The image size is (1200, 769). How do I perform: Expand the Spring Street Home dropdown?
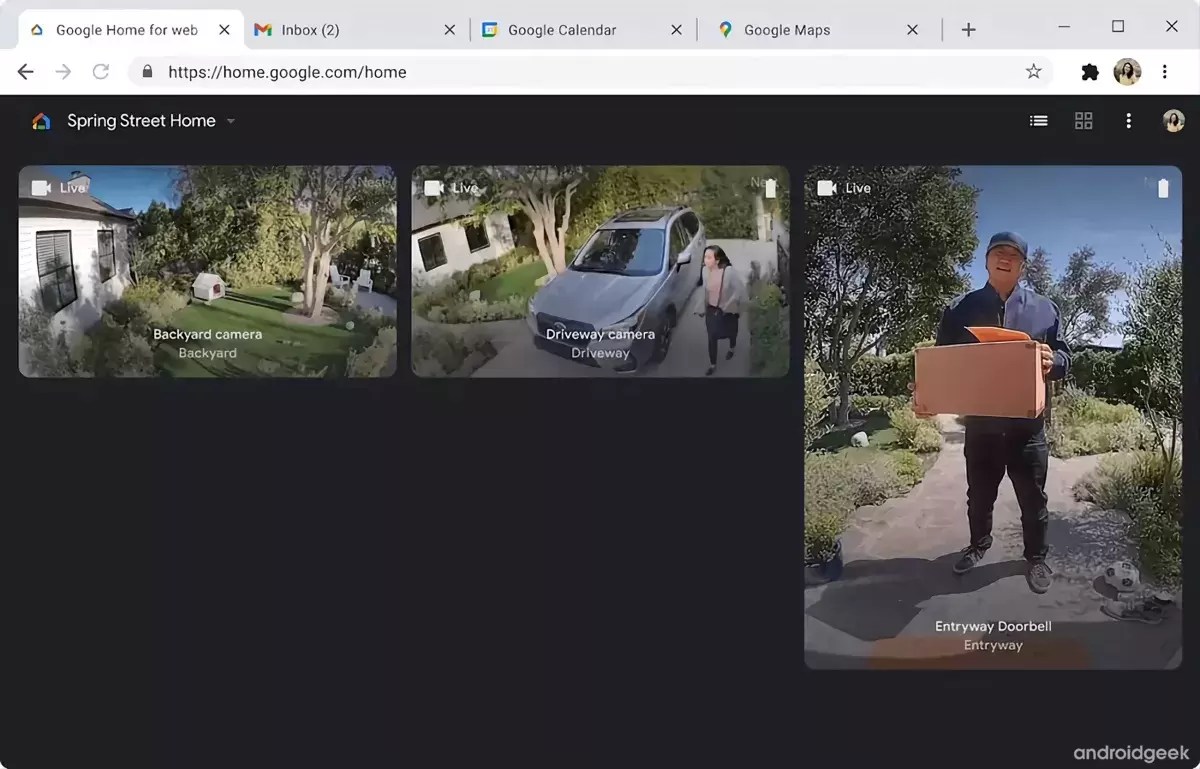tap(231, 120)
